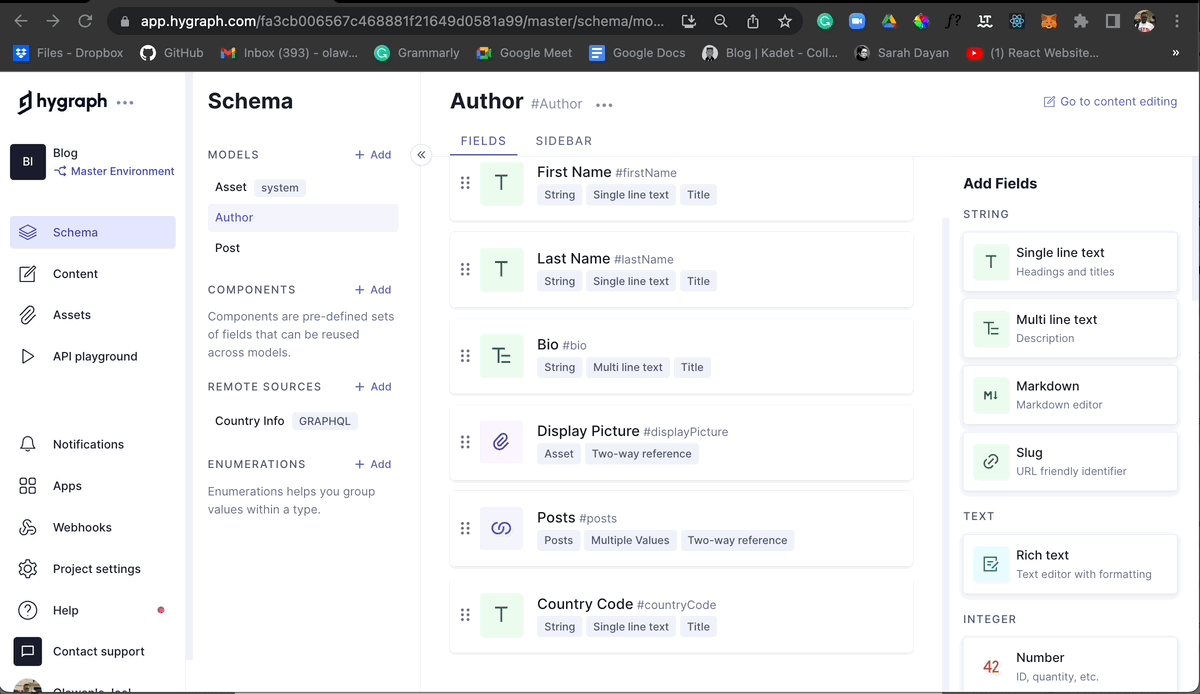Open the Author model options menu

pyautogui.click(x=604, y=104)
